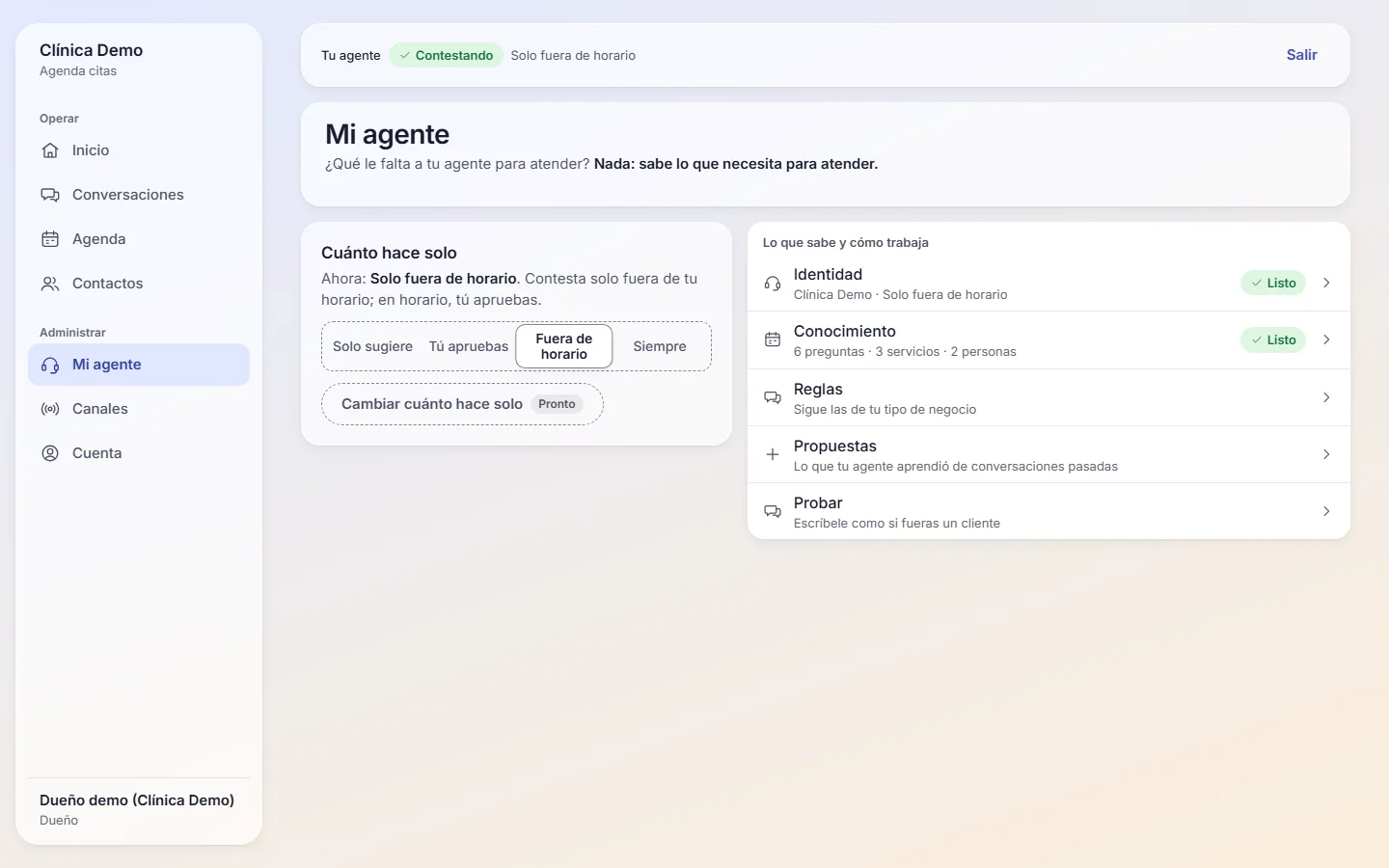Click the 'Tu agente' label in top bar
Viewport: 1389px width, 868px height.
click(351, 56)
